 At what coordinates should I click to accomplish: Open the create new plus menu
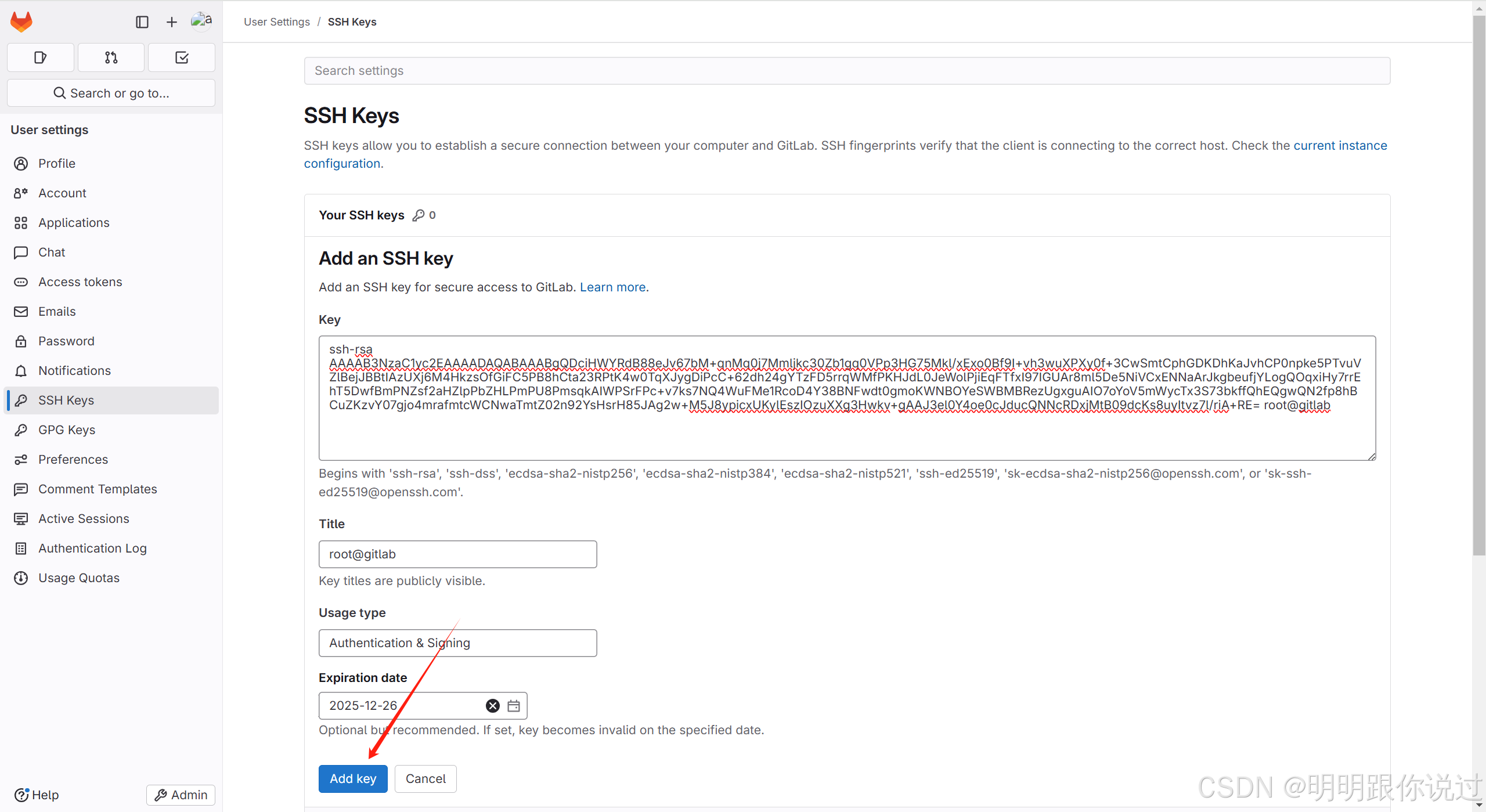[171, 22]
